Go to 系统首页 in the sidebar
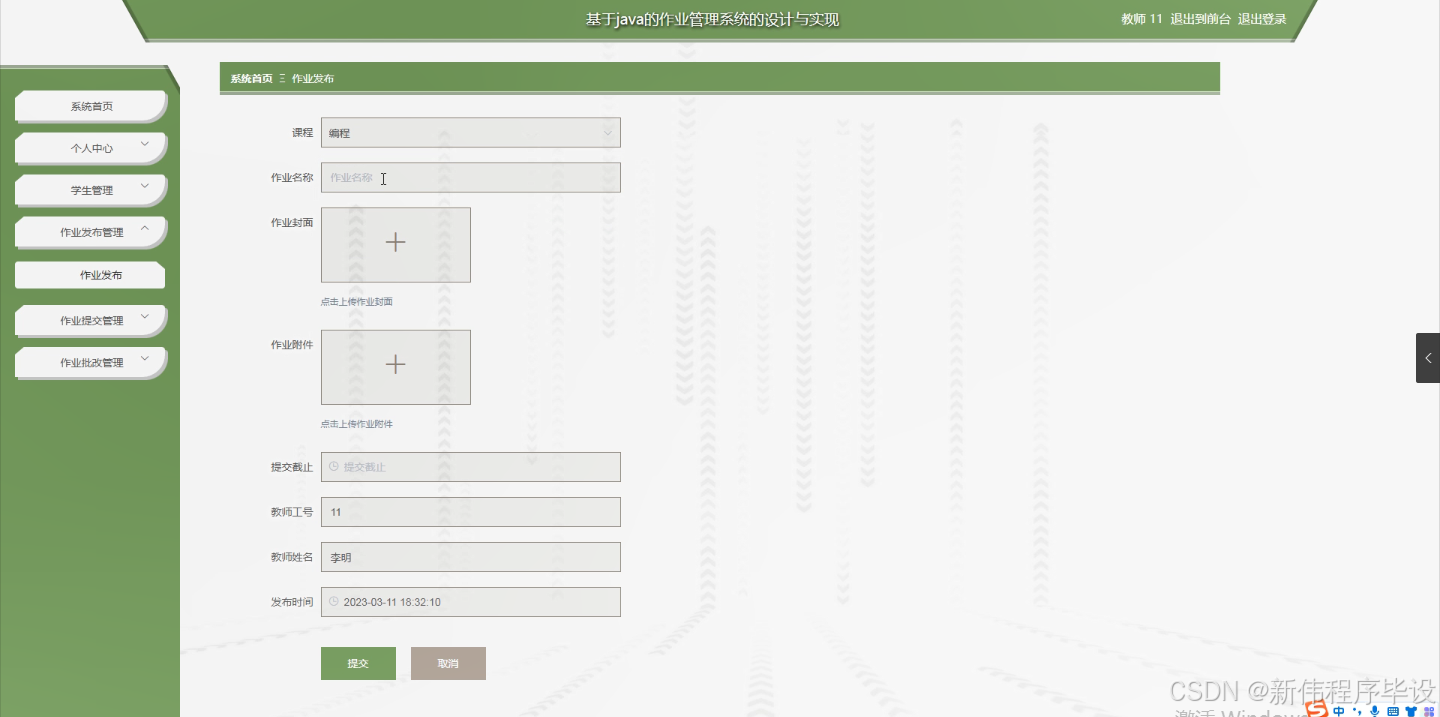The image size is (1440, 717). 91,106
